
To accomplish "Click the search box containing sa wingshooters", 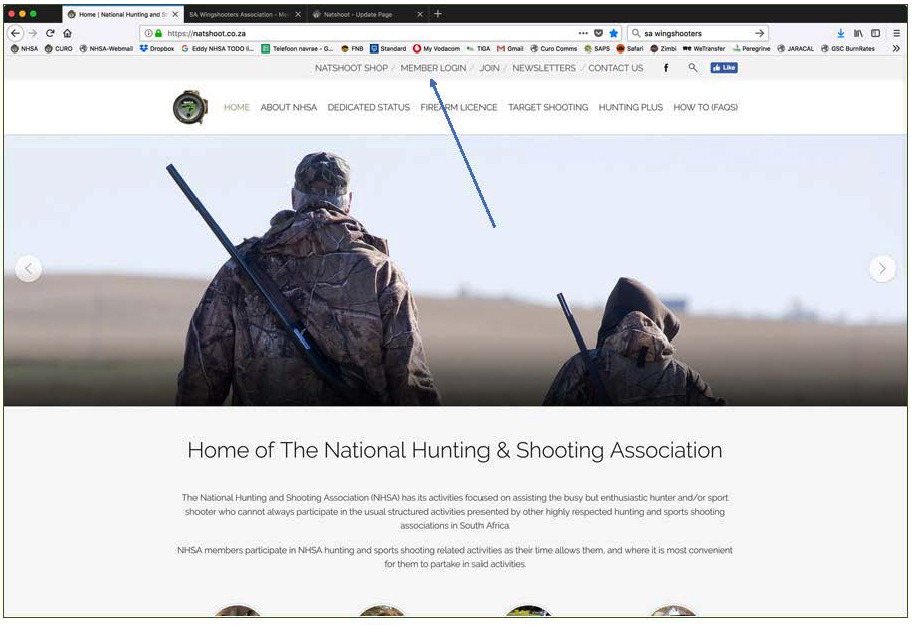I will pyautogui.click(x=697, y=33).
